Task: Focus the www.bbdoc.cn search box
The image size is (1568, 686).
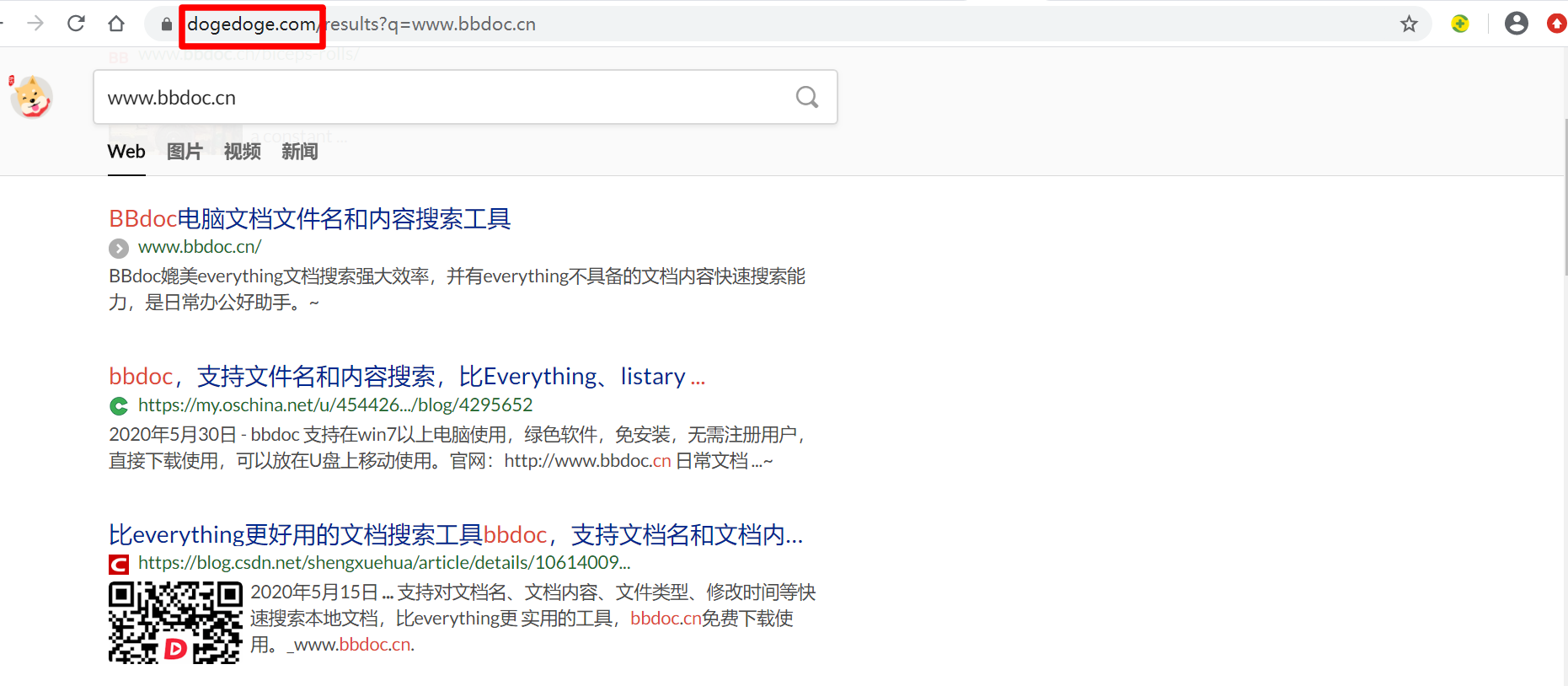Action: 465,97
